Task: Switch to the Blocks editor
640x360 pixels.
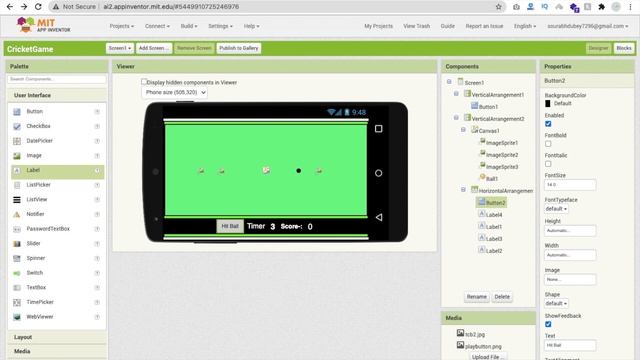Action: pyautogui.click(x=624, y=48)
